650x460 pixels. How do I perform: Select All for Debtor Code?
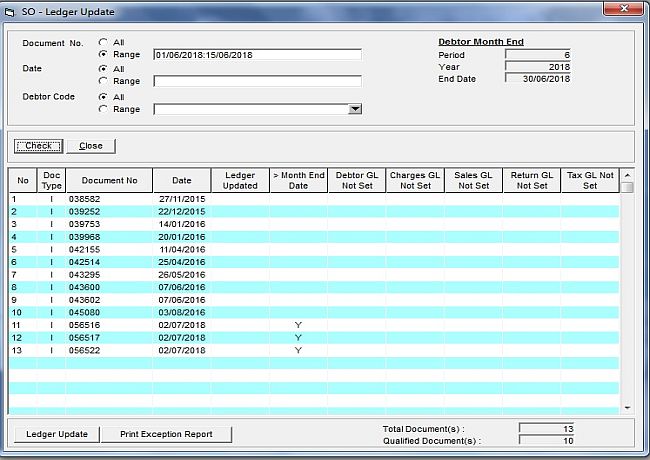(x=103, y=97)
